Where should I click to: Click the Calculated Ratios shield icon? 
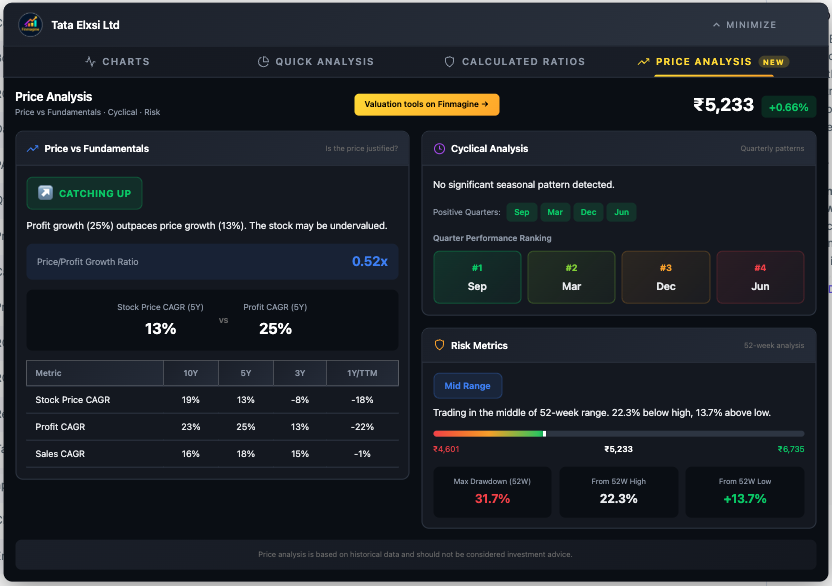click(x=450, y=62)
